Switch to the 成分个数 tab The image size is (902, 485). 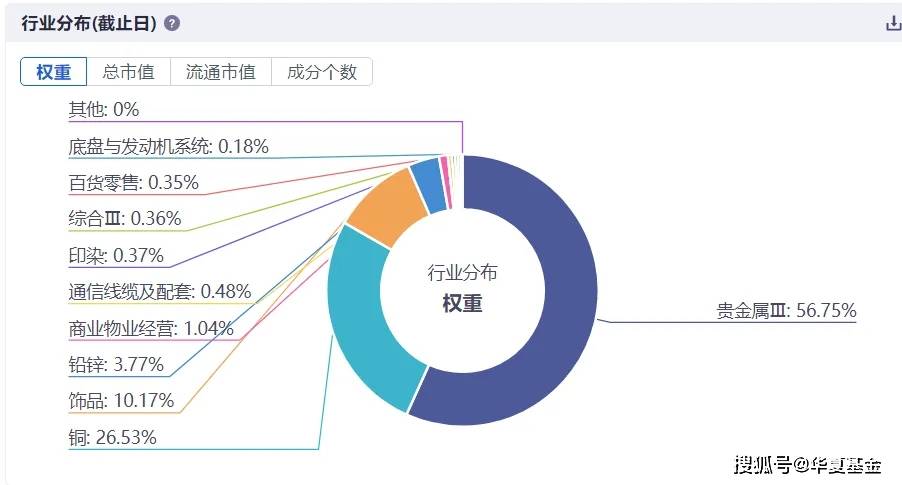(322, 71)
